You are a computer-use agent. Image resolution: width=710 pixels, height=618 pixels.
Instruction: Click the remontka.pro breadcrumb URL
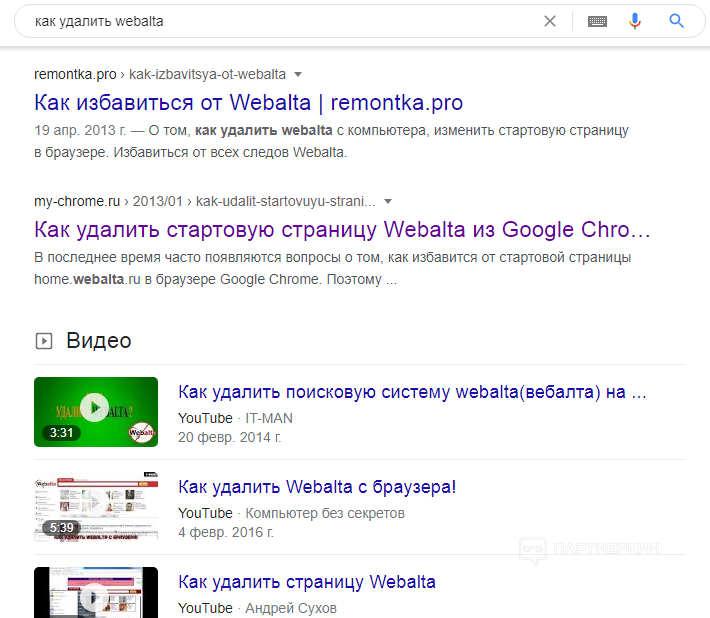click(x=160, y=74)
